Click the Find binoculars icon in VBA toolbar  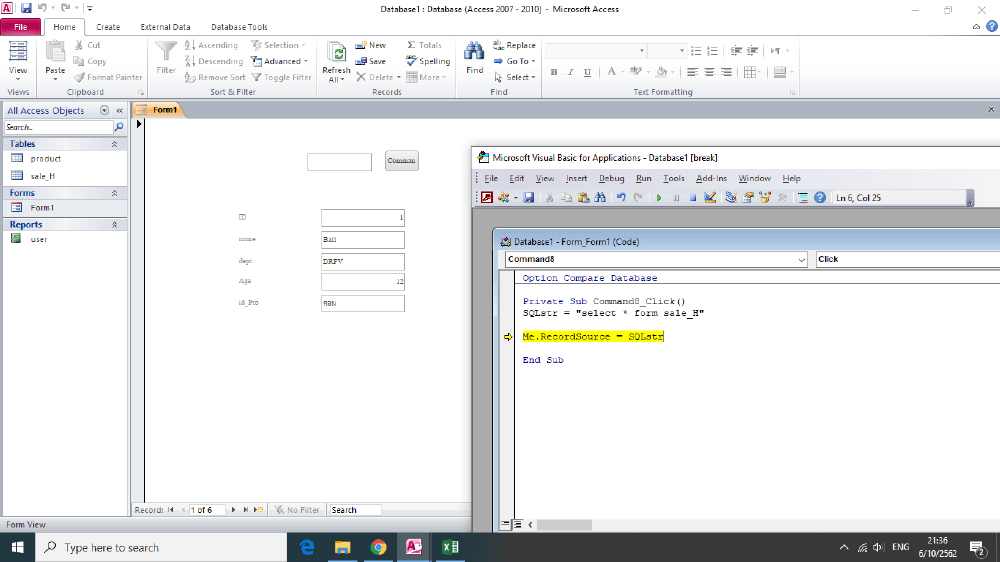pos(600,198)
